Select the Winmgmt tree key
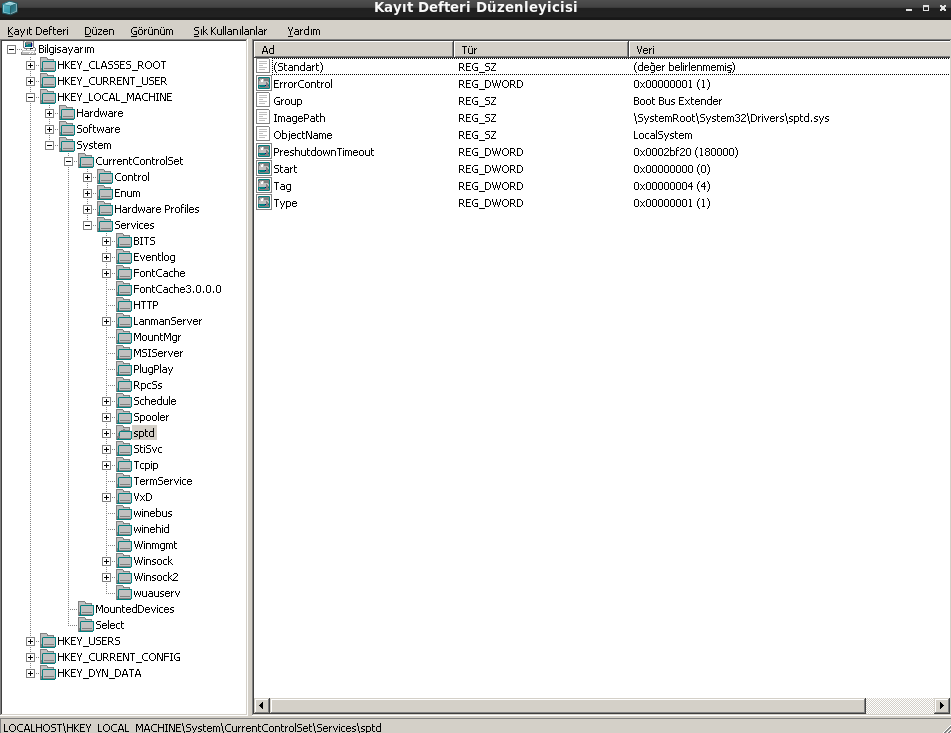Screen dimensions: 951x733 155,545
